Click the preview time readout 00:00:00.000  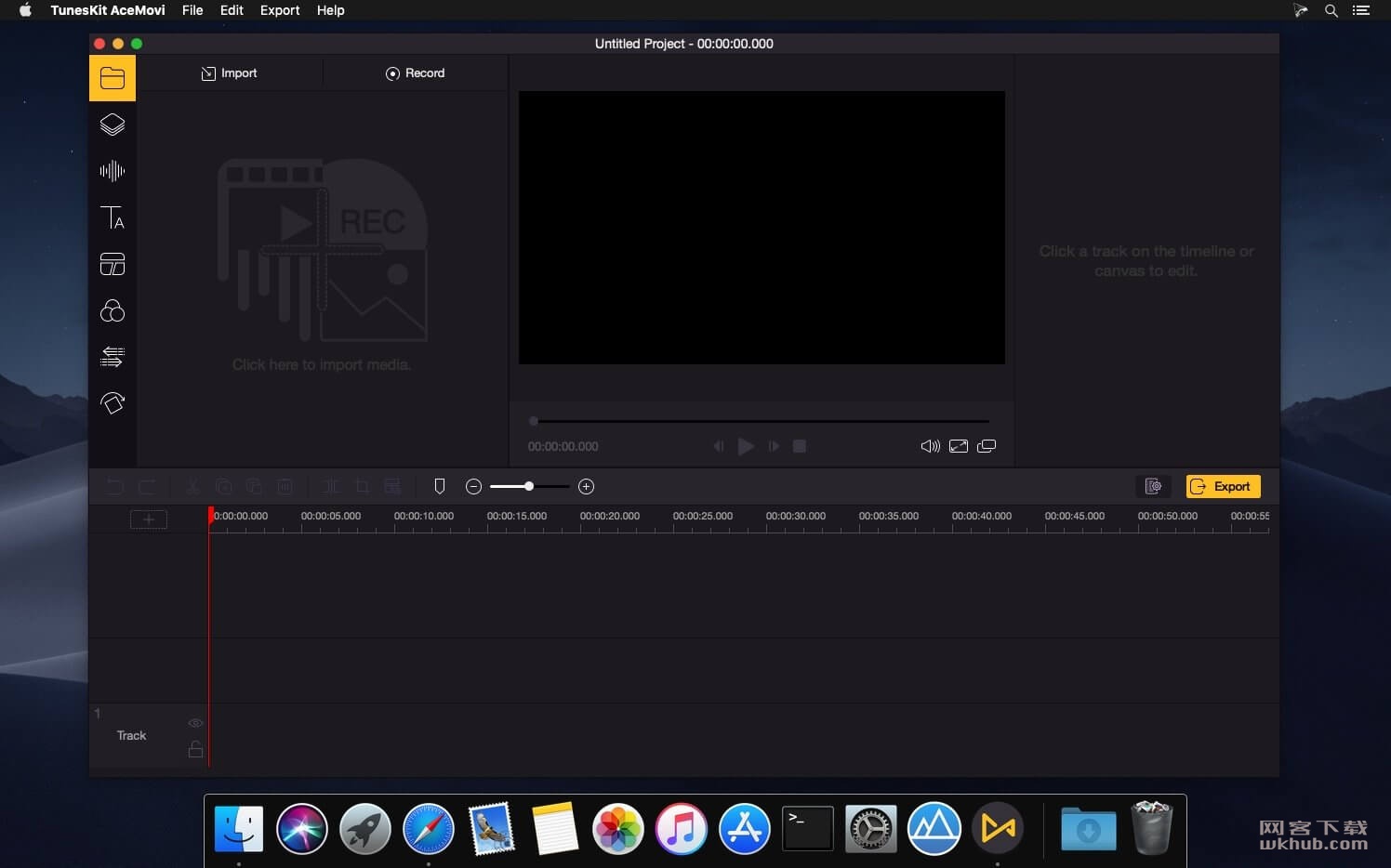click(563, 447)
